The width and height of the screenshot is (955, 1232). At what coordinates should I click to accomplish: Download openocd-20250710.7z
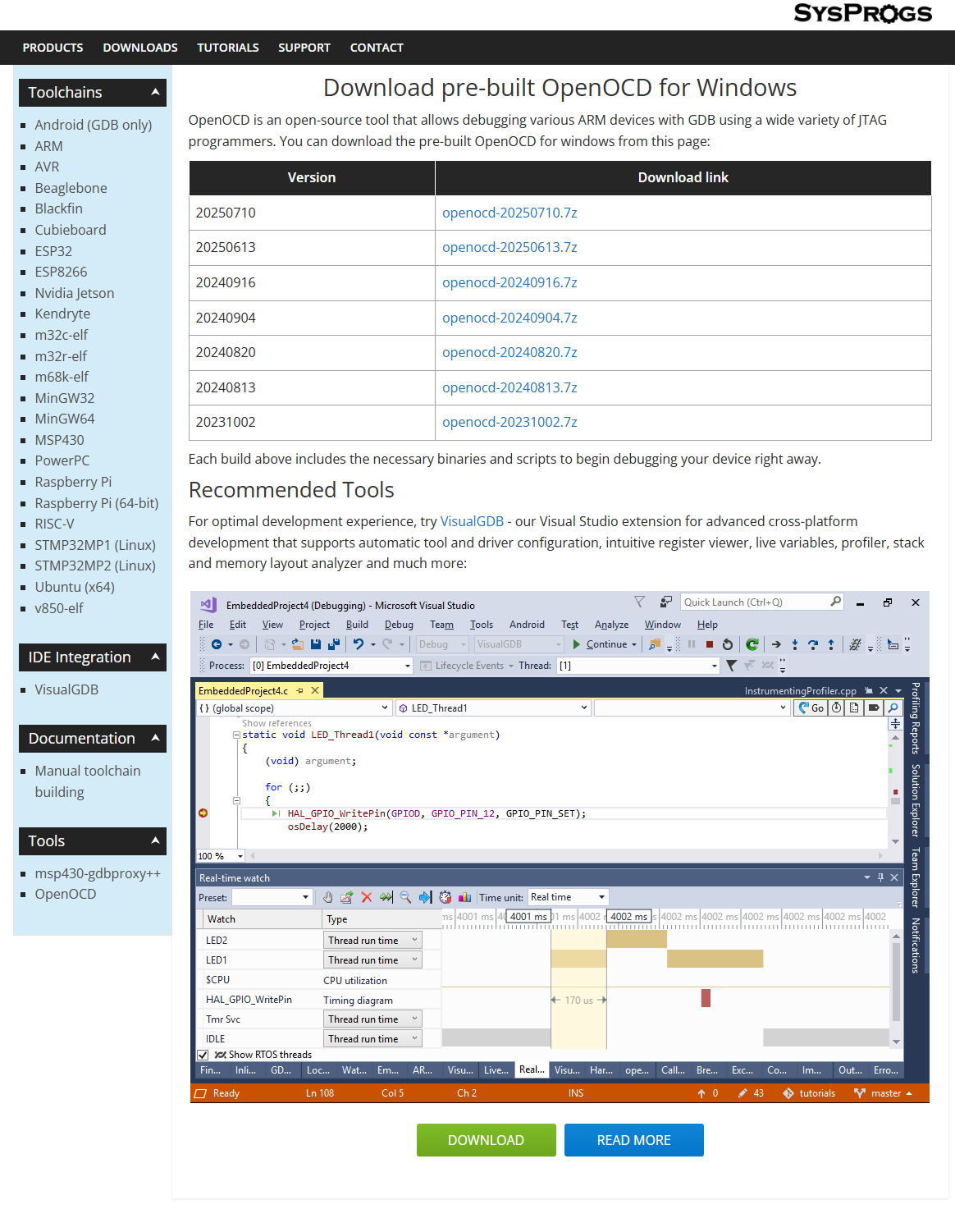coord(509,213)
